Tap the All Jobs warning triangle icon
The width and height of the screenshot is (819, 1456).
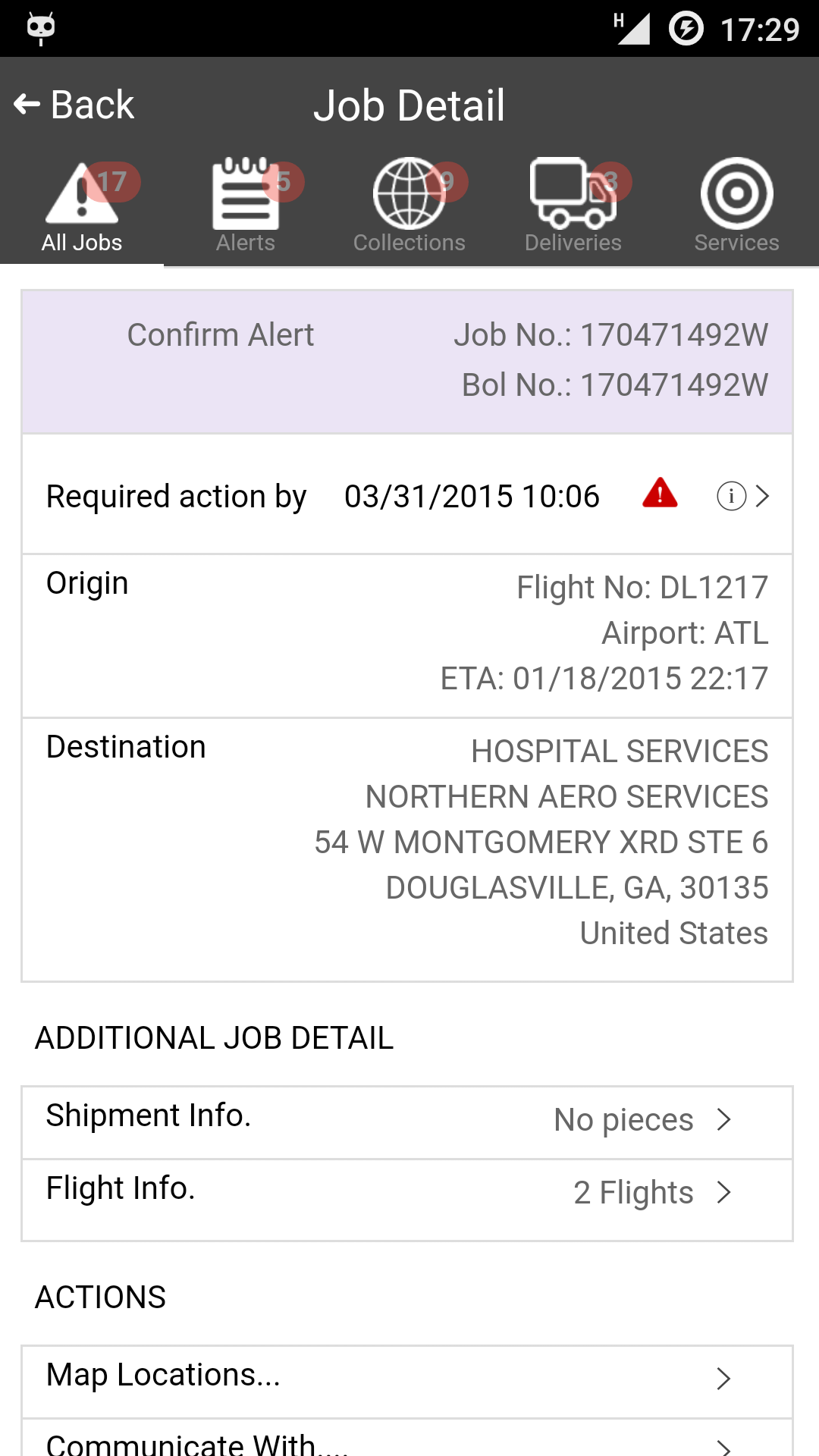coord(82,193)
